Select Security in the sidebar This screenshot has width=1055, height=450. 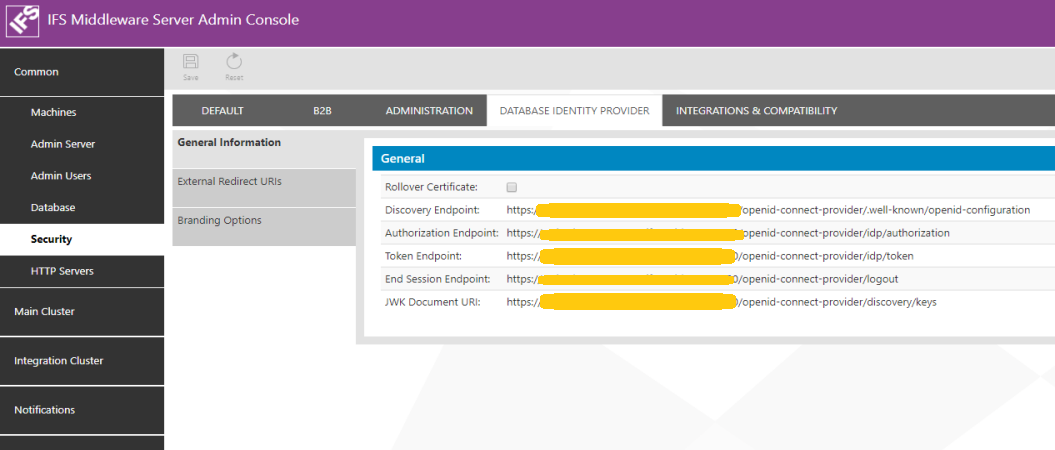[82, 239]
